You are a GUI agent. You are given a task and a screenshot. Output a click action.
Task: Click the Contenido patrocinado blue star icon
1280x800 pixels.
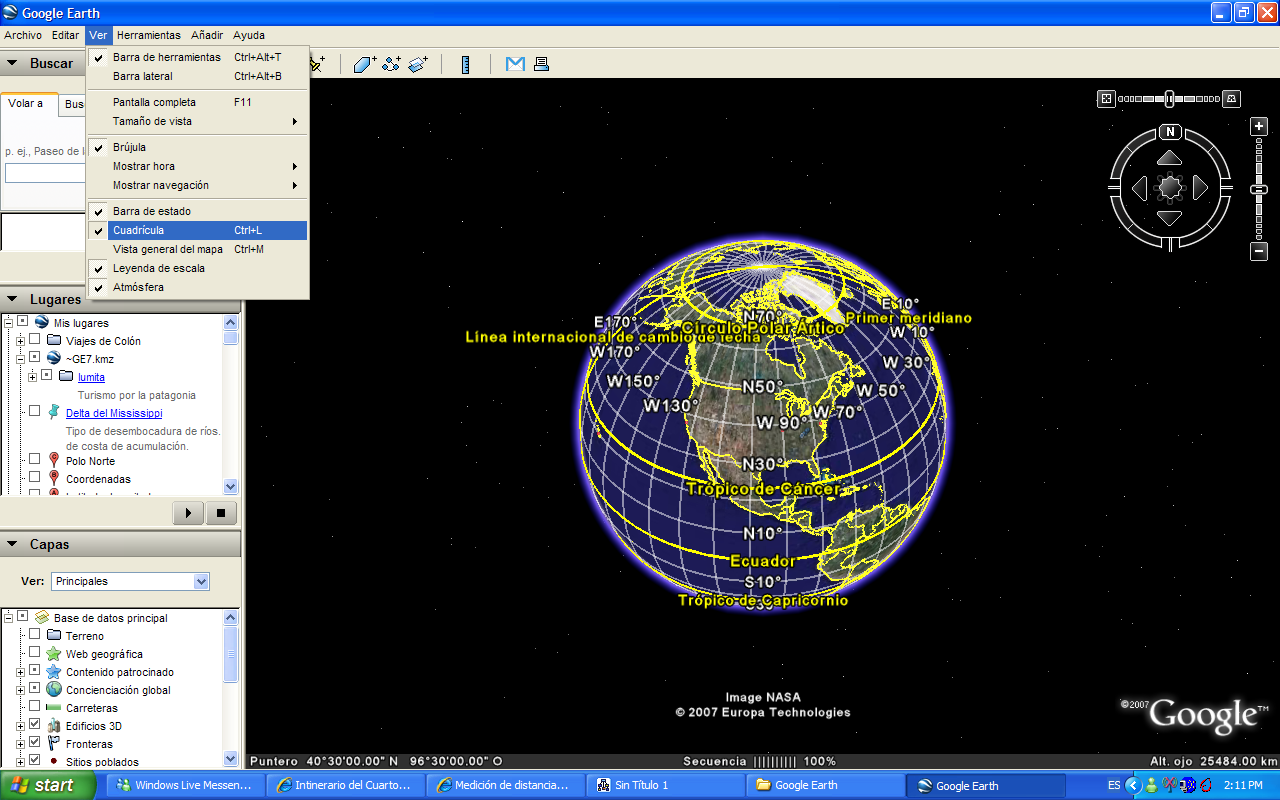pos(54,672)
